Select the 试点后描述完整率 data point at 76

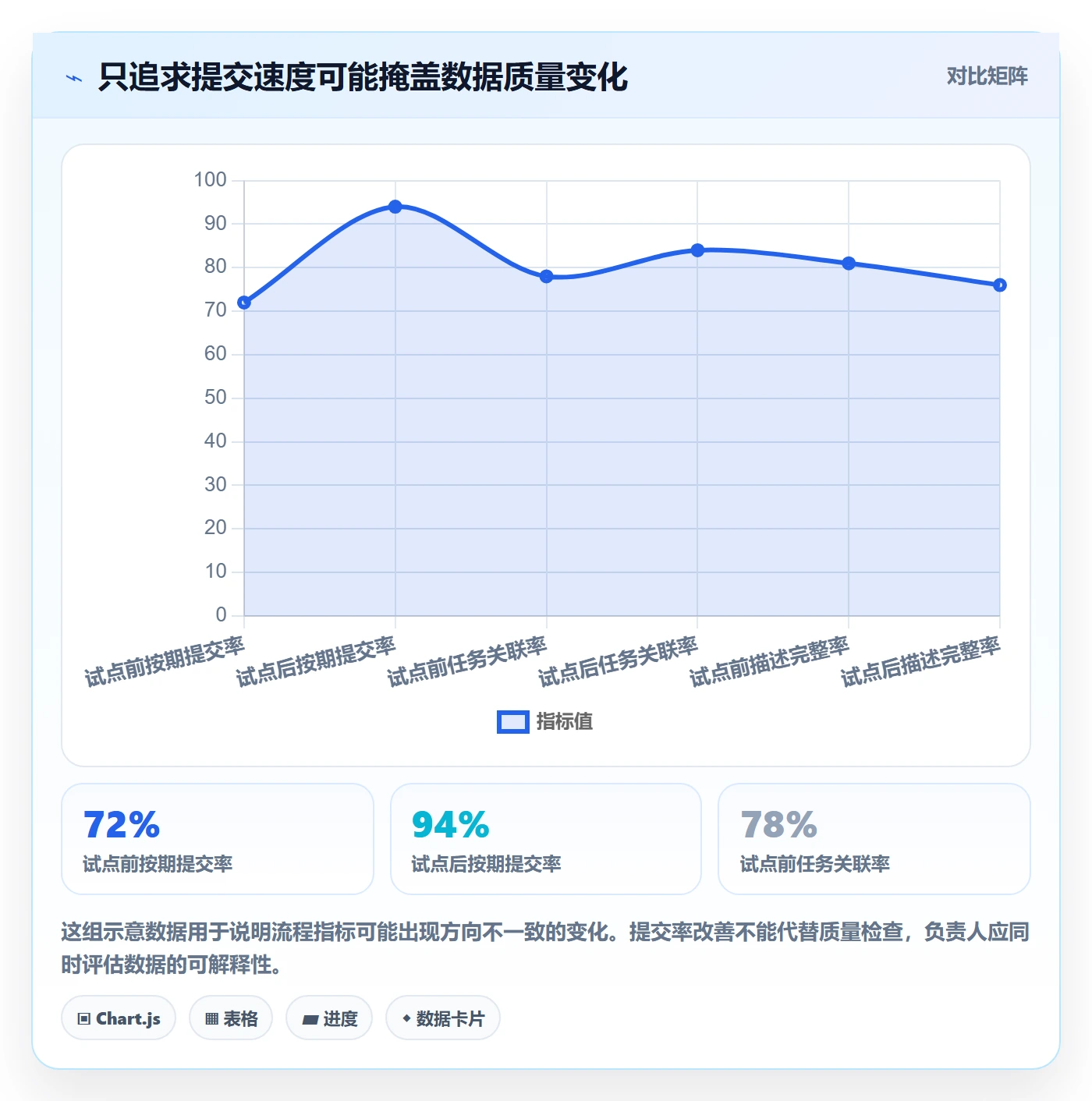tap(1000, 285)
